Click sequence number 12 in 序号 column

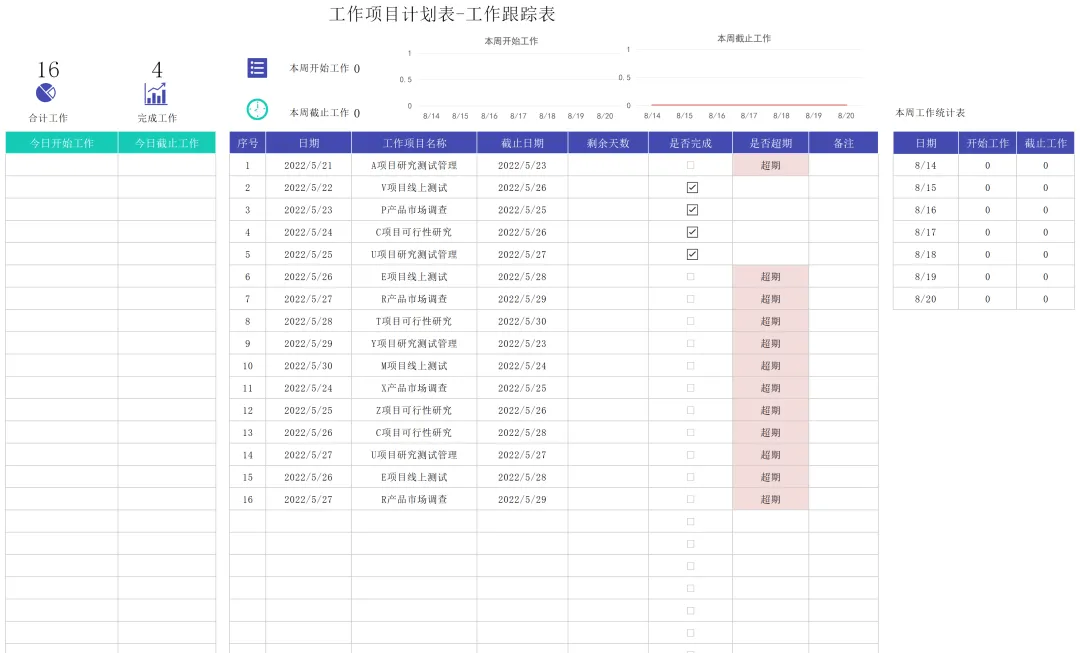point(247,411)
